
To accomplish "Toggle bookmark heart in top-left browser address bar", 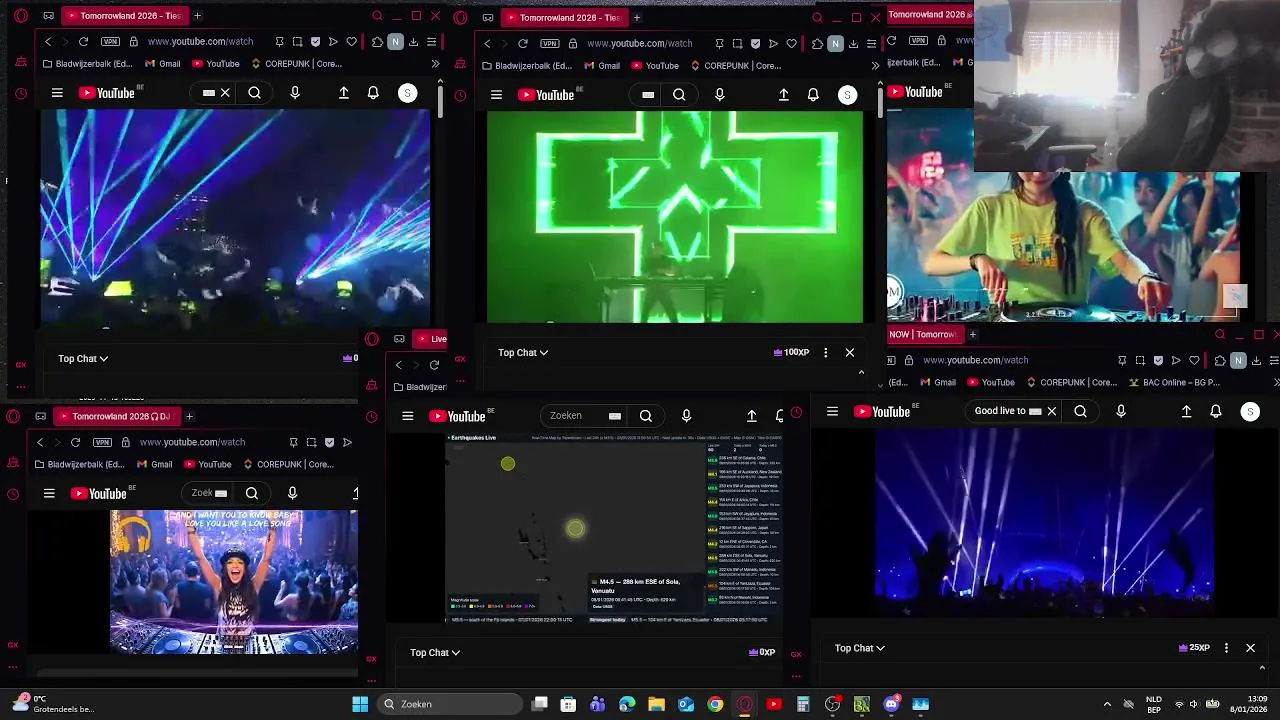I will (x=351, y=42).
